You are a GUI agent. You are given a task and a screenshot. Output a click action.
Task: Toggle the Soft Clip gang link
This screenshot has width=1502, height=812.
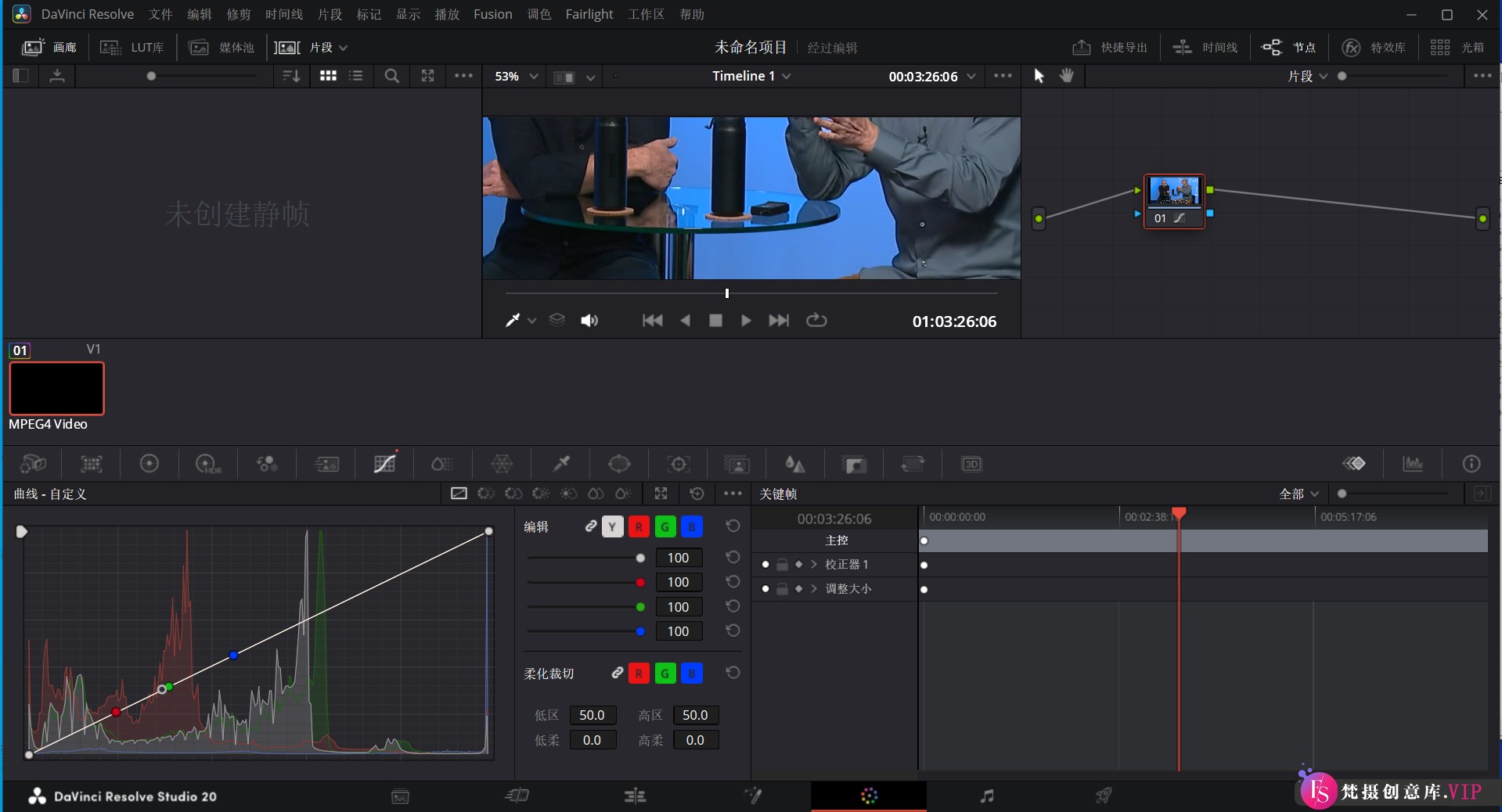618,673
